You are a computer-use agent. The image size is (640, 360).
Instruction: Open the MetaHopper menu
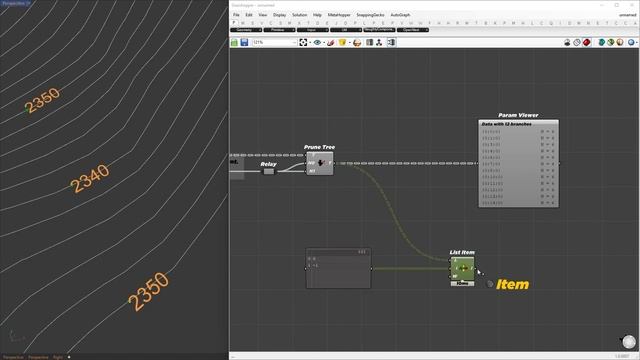(339, 15)
